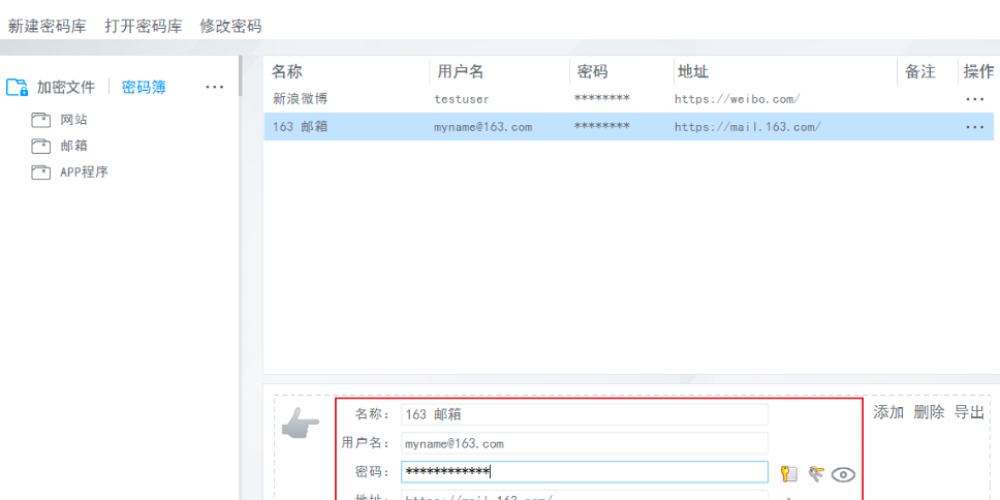Click 修改密码 in the top menu

(231, 26)
